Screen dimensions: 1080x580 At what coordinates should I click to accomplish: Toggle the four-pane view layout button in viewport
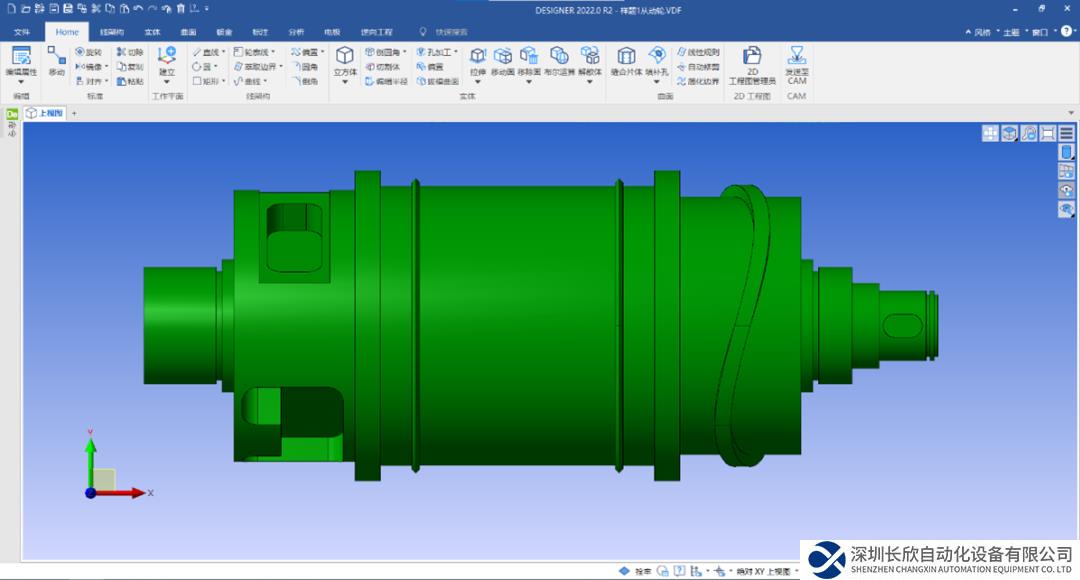tap(990, 133)
